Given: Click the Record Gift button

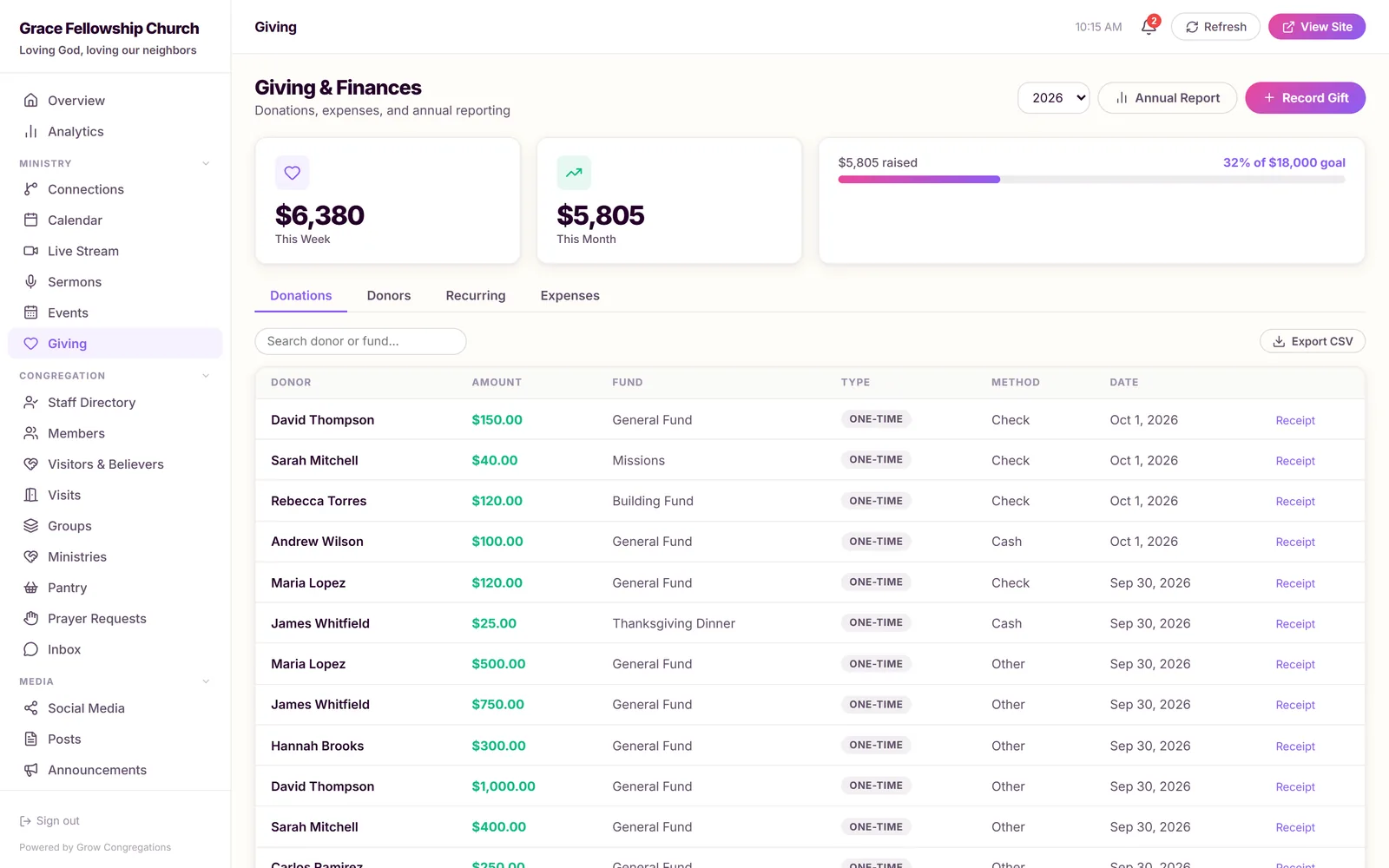Looking at the screenshot, I should point(1305,98).
